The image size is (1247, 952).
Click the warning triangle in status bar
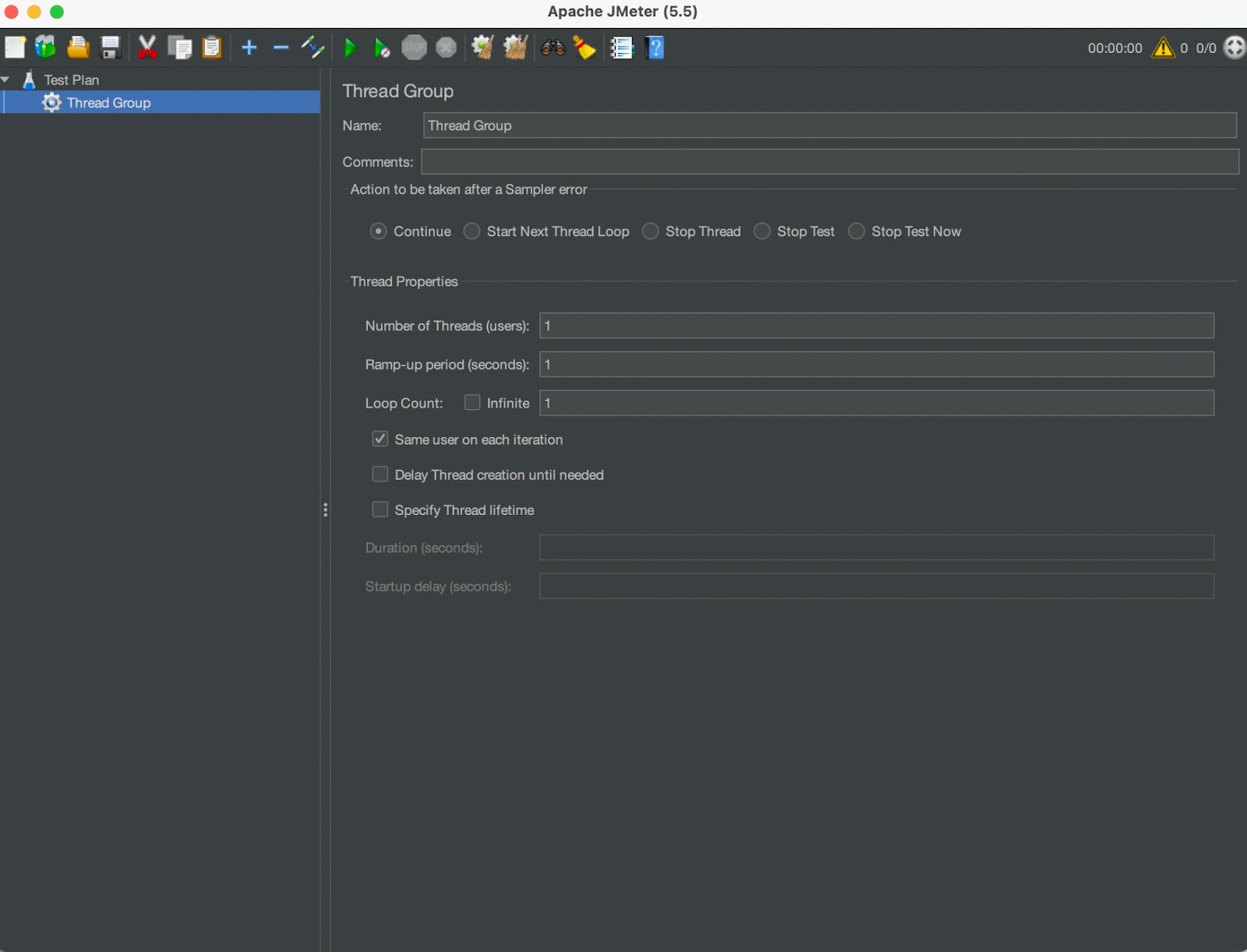1164,48
